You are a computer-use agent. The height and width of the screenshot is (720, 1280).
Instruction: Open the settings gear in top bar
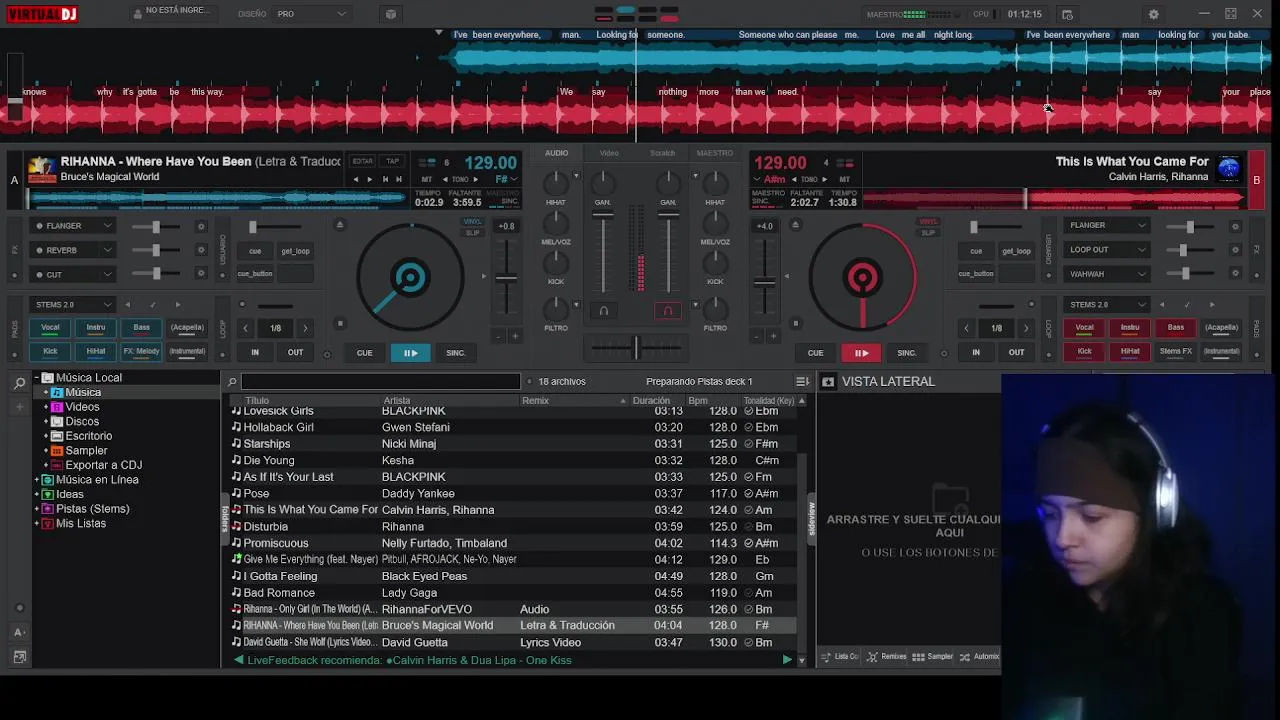tap(1153, 14)
